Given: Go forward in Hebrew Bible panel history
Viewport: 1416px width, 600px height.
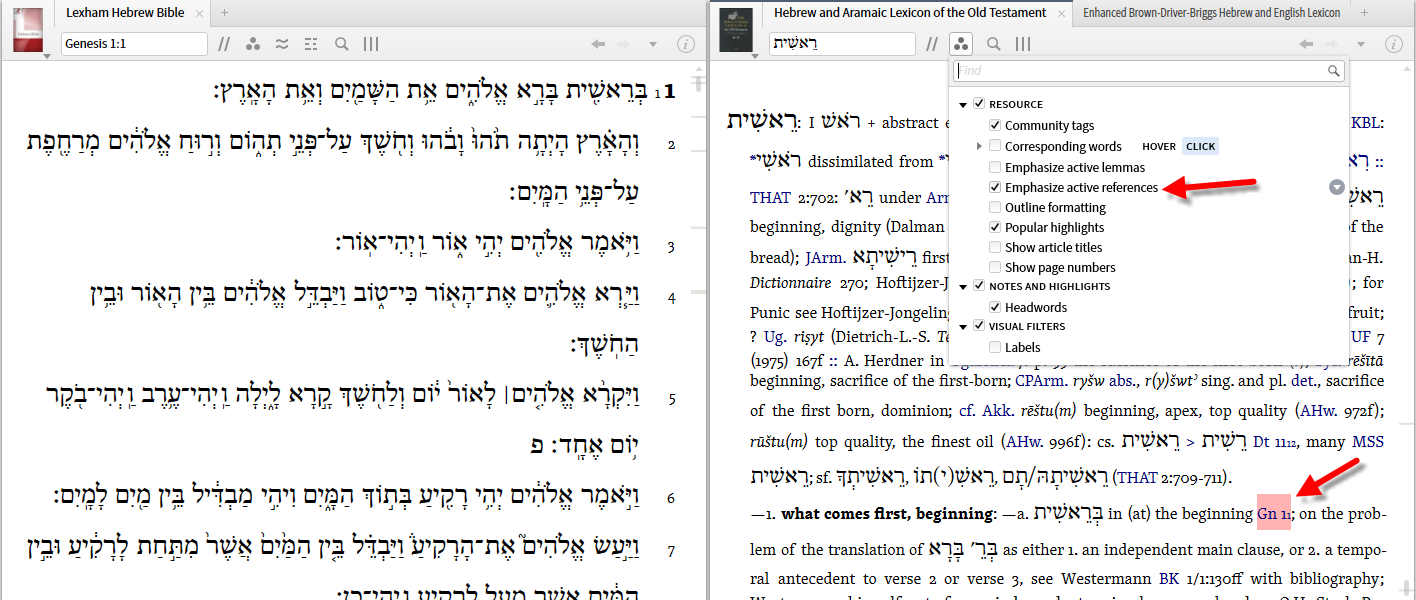Looking at the screenshot, I should [x=626, y=44].
